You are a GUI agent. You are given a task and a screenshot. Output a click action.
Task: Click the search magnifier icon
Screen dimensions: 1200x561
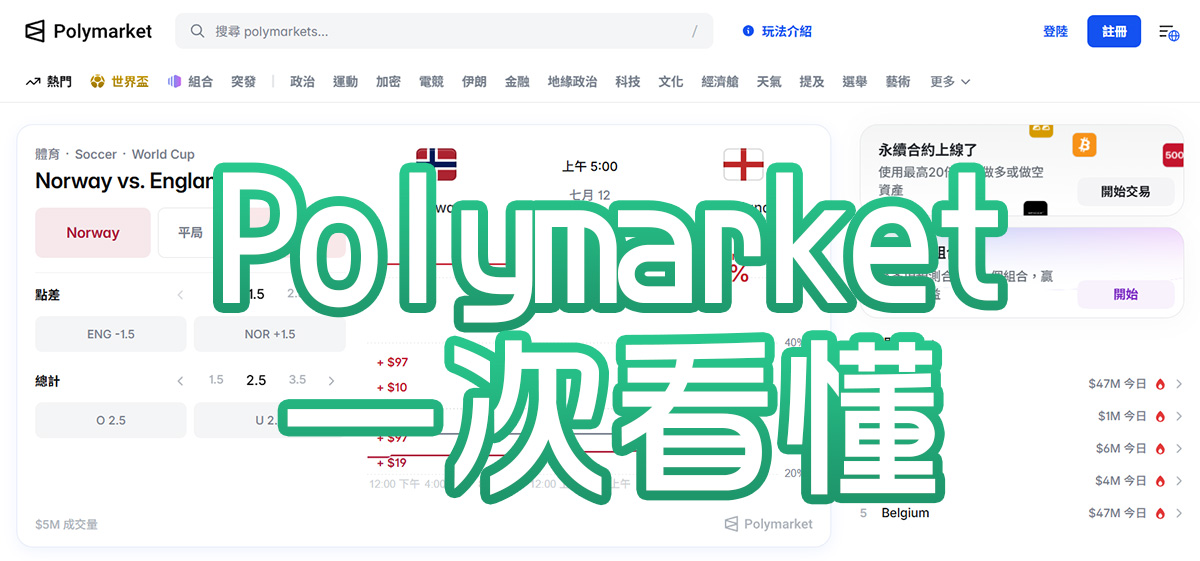click(x=197, y=31)
